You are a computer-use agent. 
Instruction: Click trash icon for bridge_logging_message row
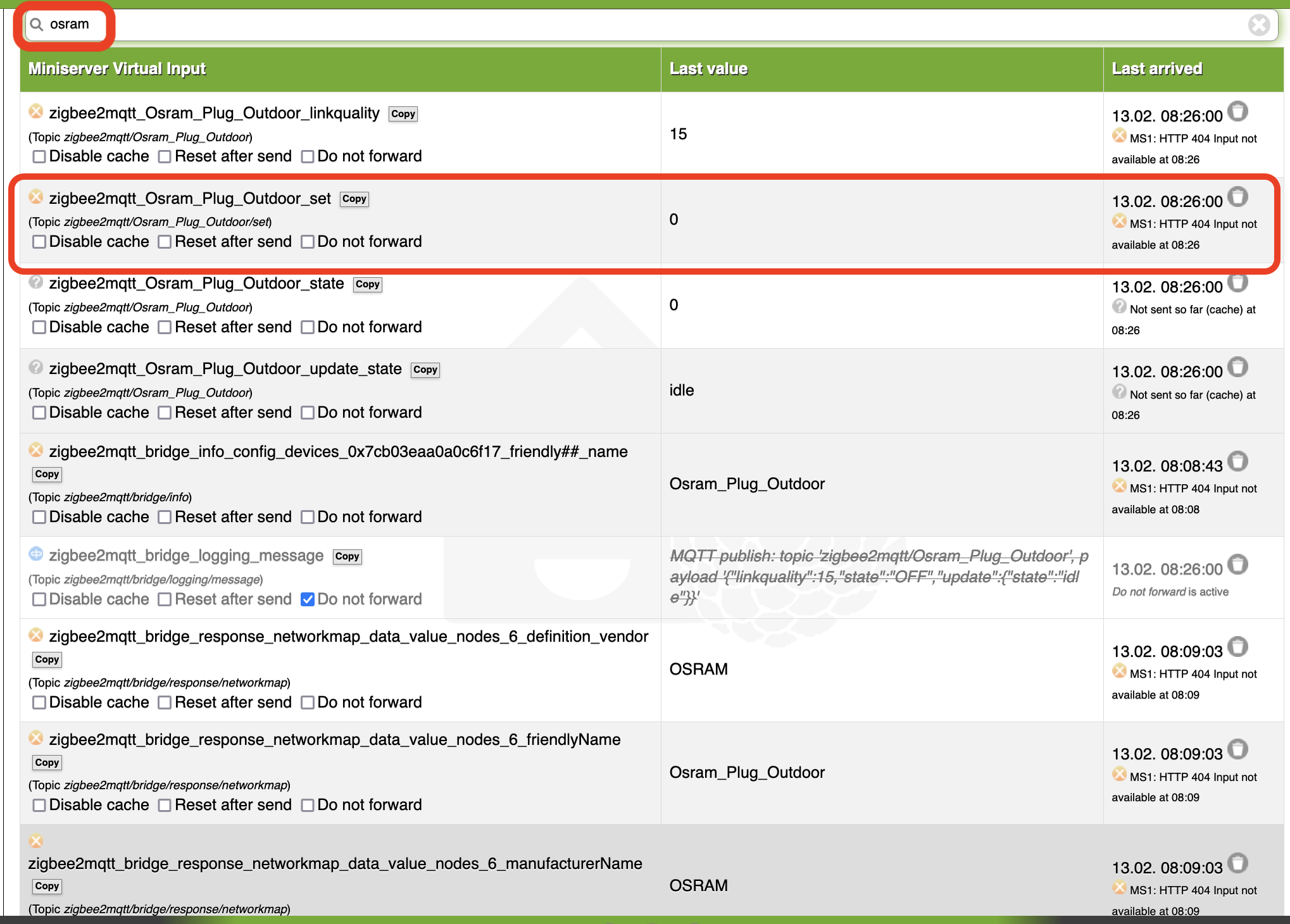(1237, 564)
